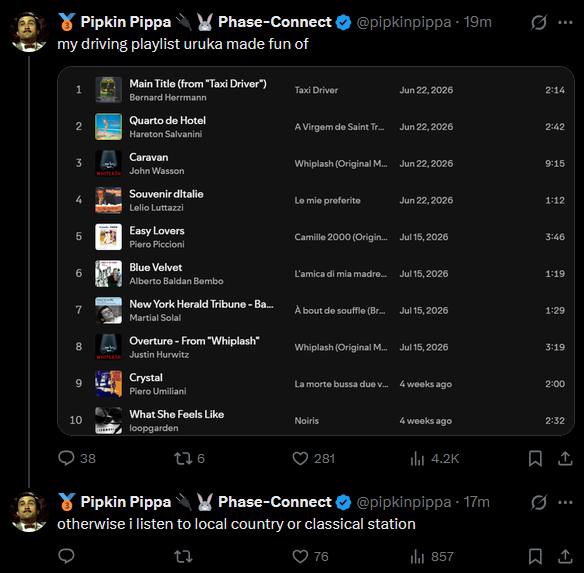Like the local country station tweet
This screenshot has height=573, width=584.
[310, 556]
